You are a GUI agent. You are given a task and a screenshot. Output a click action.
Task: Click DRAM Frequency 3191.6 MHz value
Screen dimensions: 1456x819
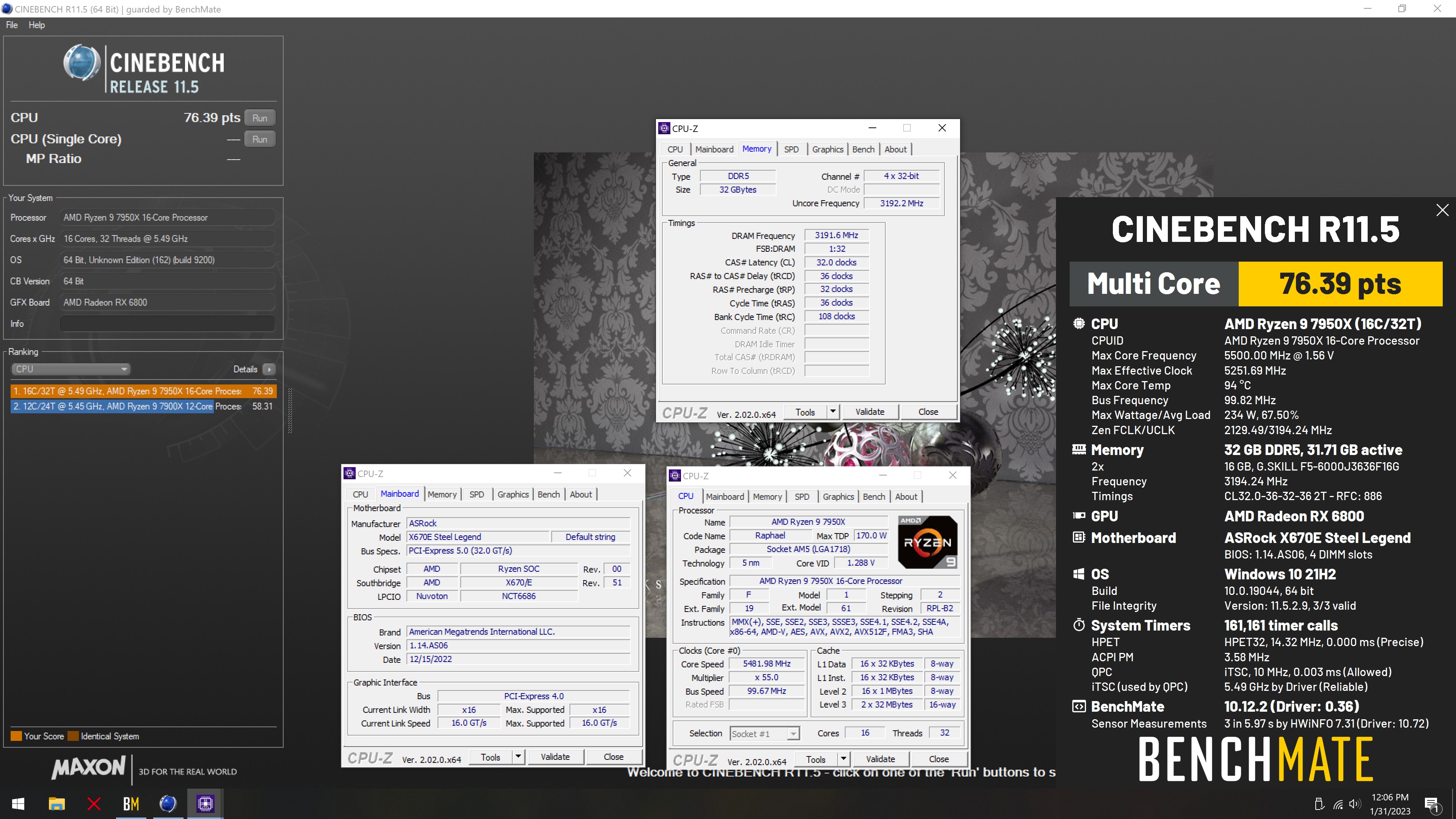coord(836,235)
